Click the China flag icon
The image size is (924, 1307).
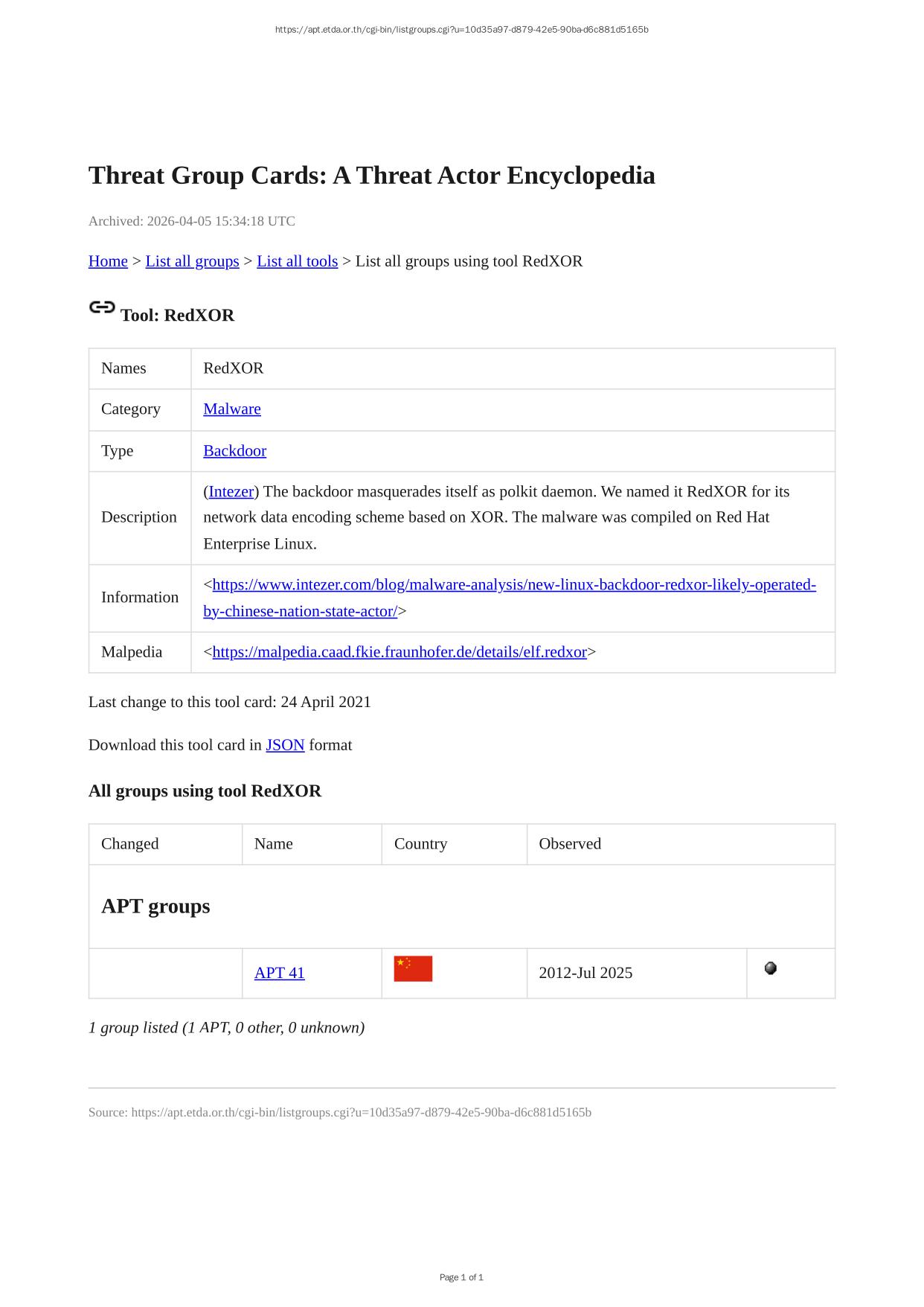point(413,969)
